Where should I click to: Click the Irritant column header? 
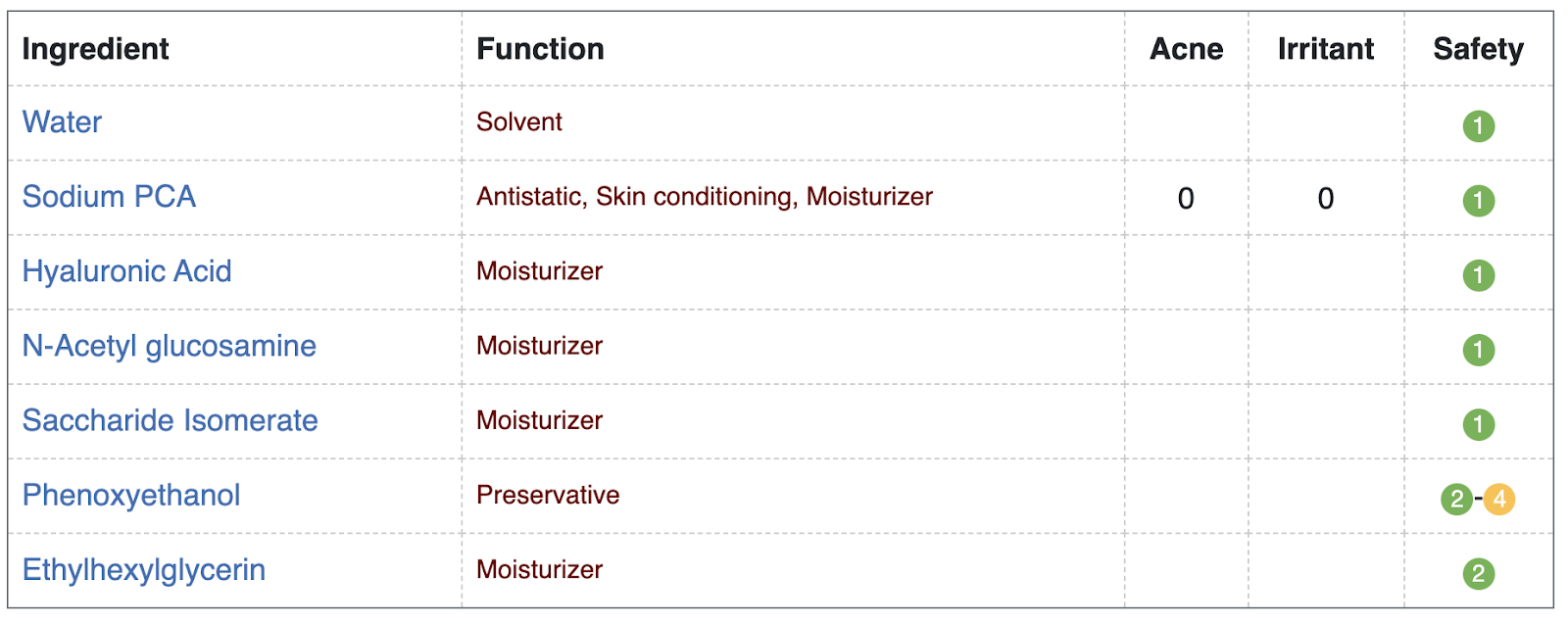pyautogui.click(x=1325, y=49)
